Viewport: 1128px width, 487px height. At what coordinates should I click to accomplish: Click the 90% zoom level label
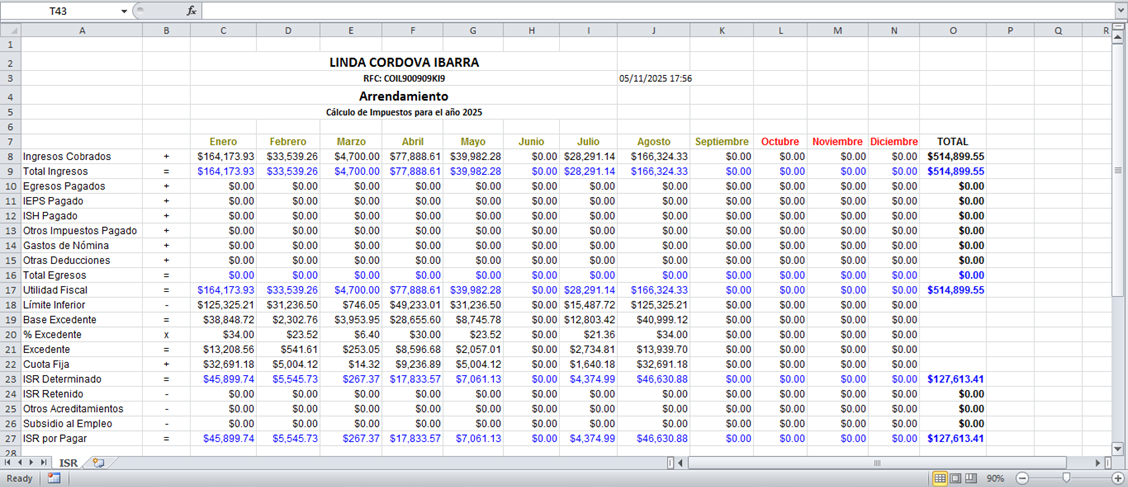(996, 479)
